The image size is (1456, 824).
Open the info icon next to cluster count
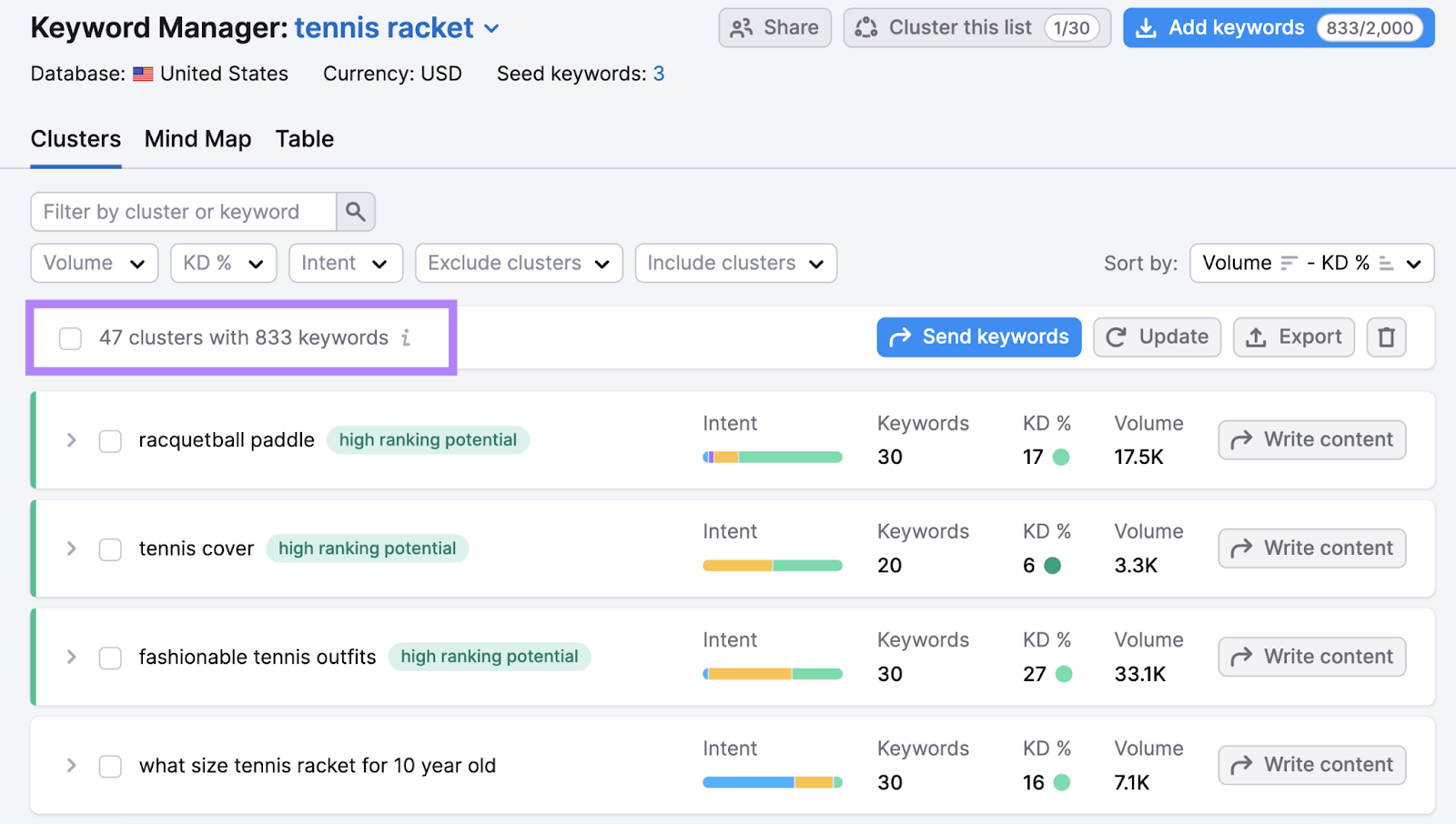(406, 337)
